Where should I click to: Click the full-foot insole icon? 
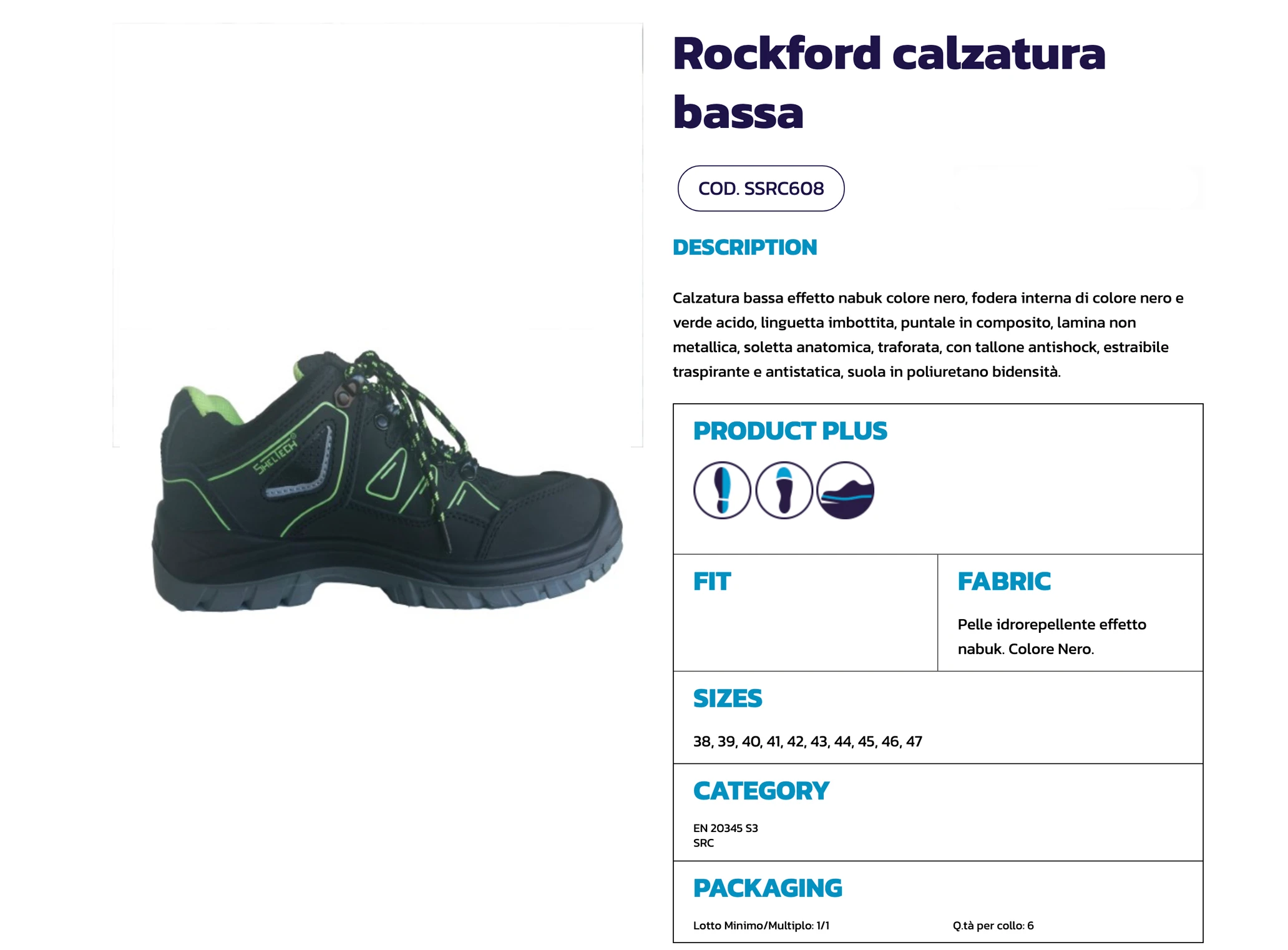(722, 490)
